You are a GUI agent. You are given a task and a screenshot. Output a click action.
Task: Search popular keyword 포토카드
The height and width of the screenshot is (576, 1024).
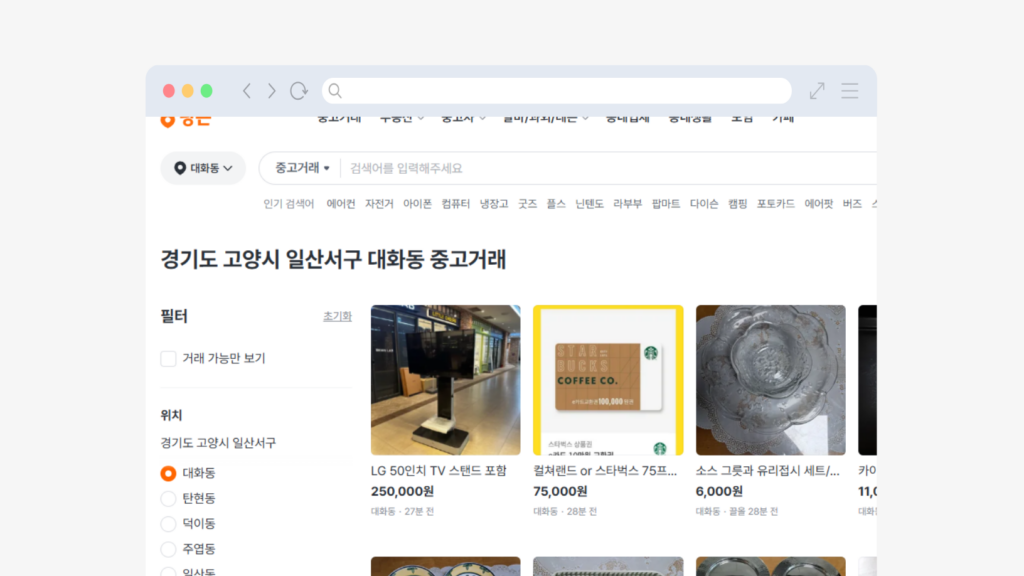[776, 204]
